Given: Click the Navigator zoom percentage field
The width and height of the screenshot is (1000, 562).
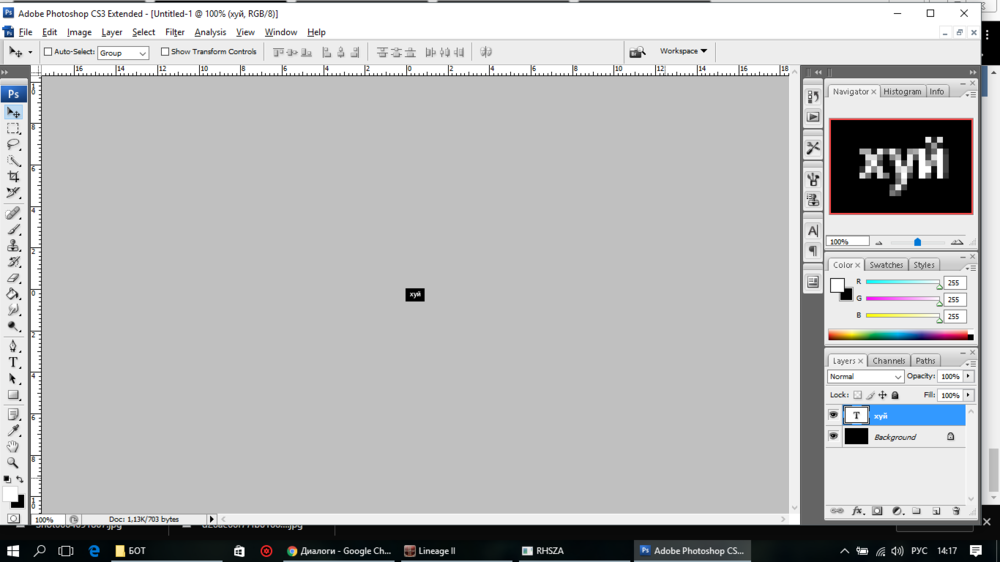Looking at the screenshot, I should click(848, 242).
